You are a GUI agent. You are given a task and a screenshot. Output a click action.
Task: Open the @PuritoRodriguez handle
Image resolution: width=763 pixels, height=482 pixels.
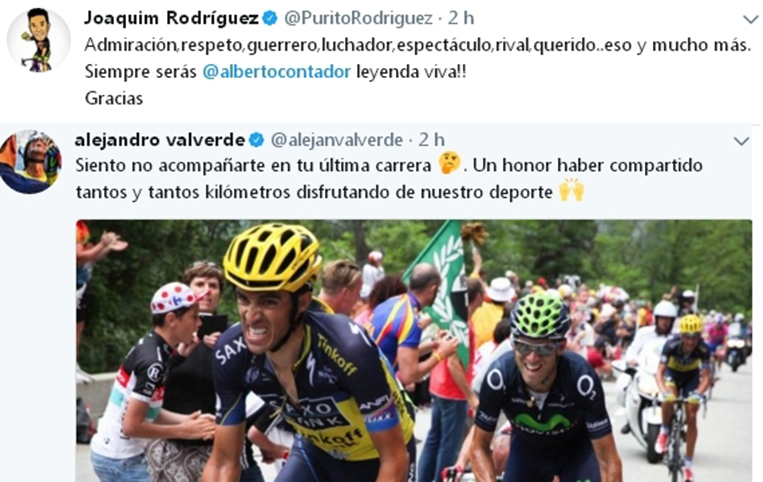pos(358,18)
